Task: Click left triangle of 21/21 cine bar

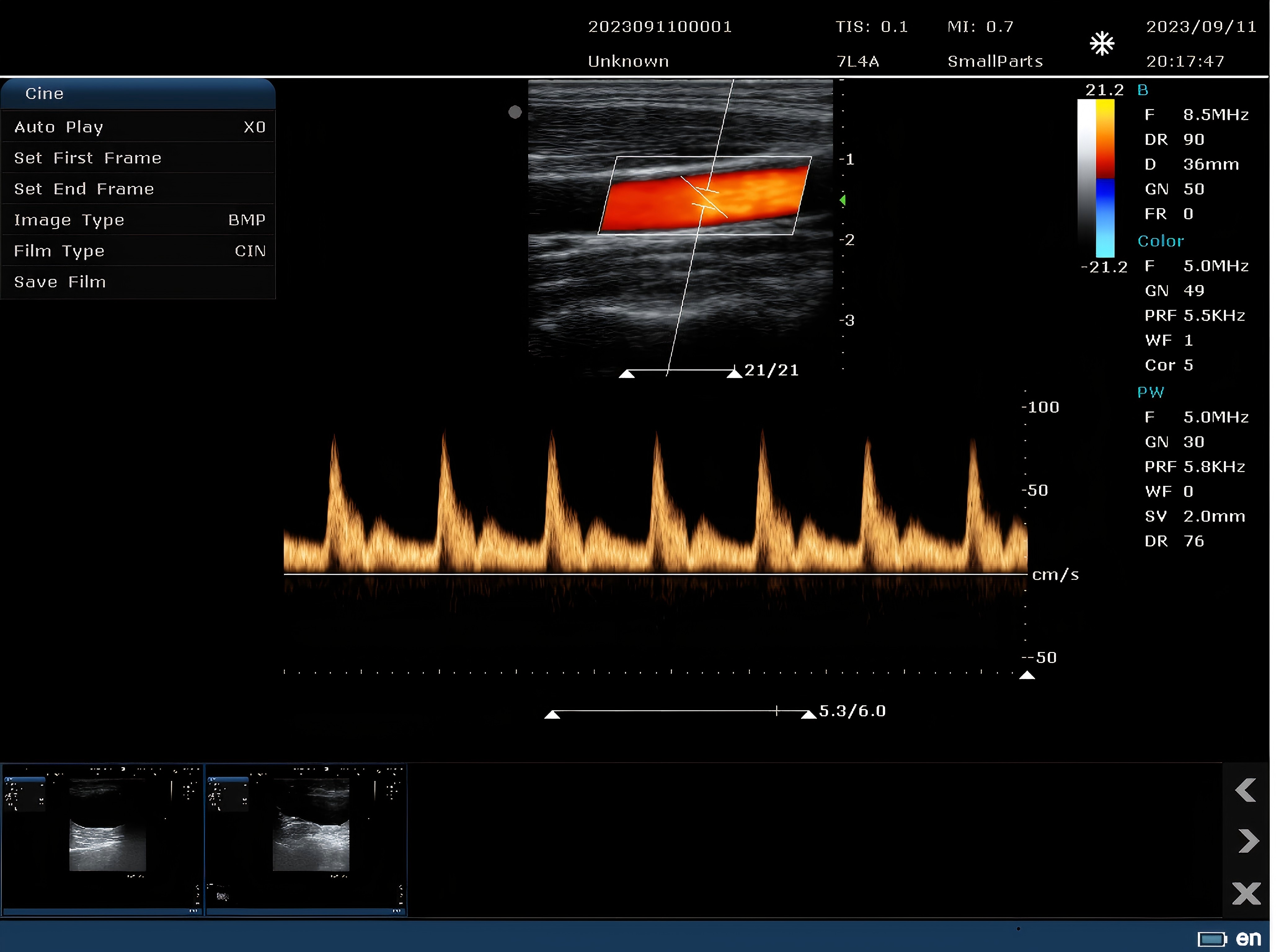Action: tap(627, 374)
